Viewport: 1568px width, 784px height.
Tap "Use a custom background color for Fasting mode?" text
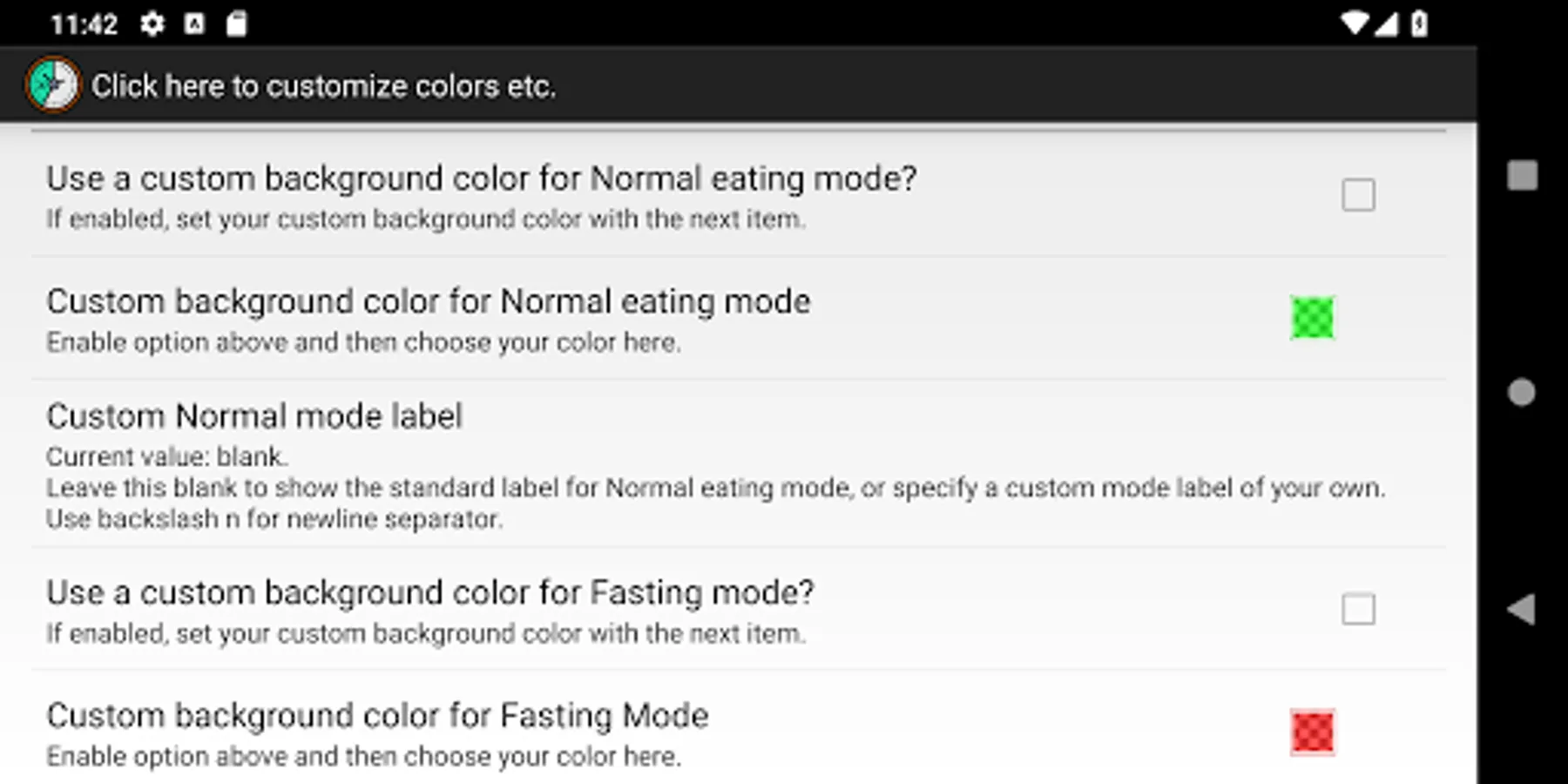[x=429, y=593]
